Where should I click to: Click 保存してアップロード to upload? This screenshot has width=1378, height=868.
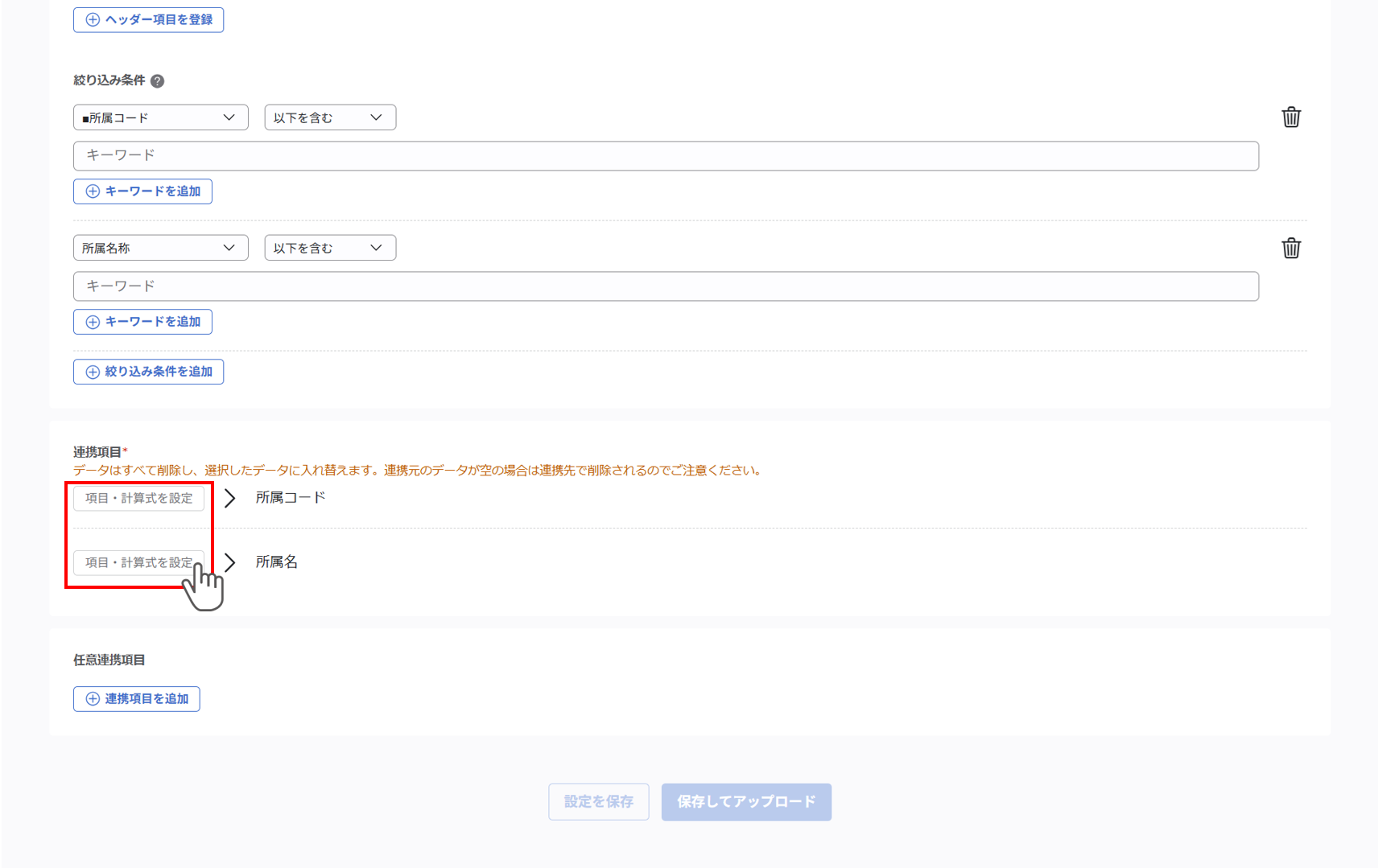[745, 801]
